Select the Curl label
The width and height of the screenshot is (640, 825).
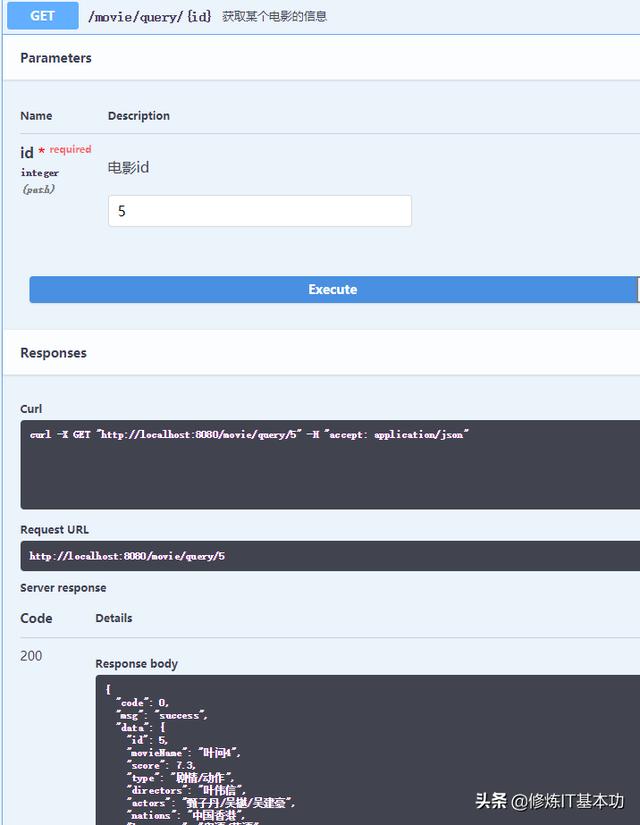click(x=31, y=409)
